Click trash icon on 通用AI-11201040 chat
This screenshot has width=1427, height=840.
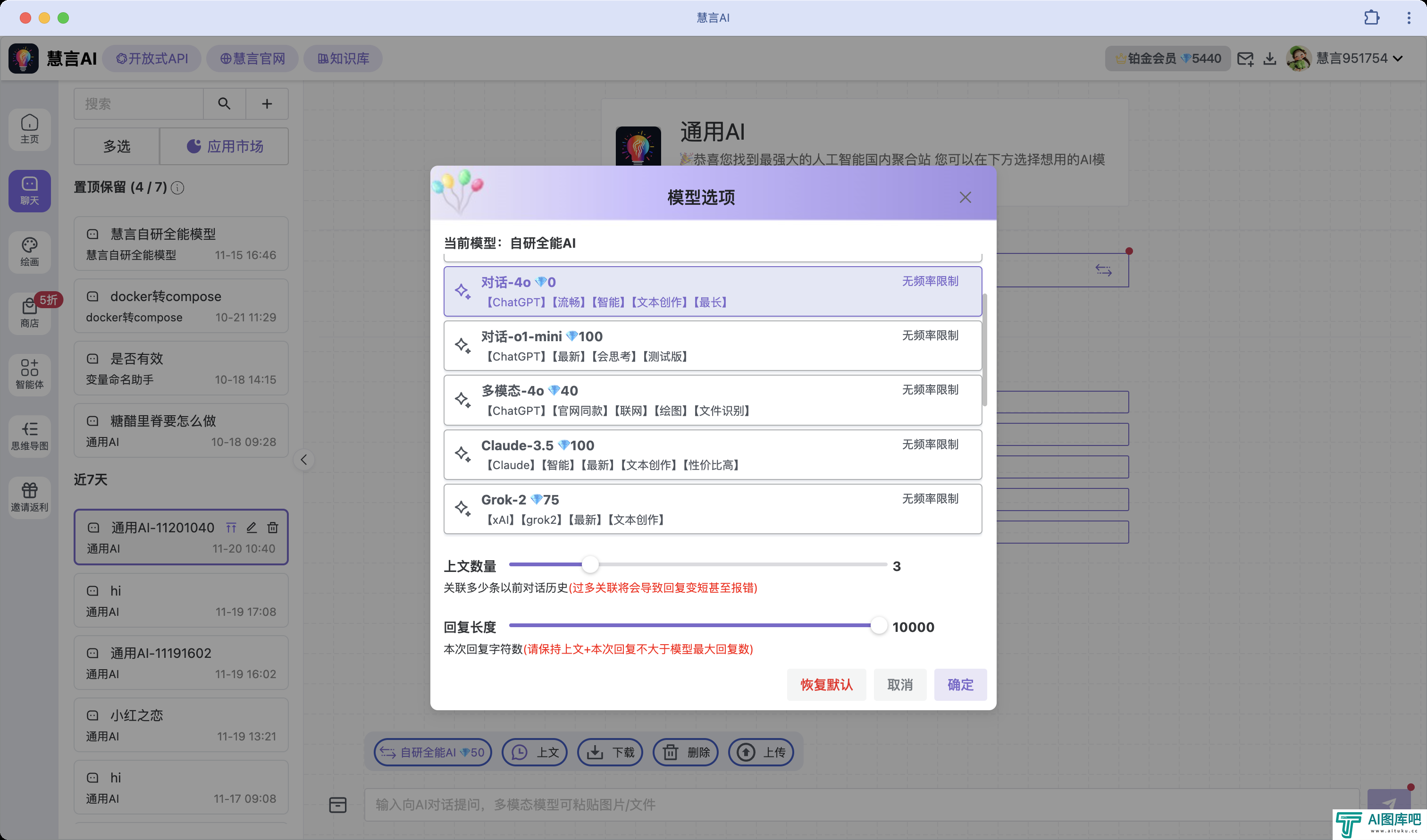[273, 528]
